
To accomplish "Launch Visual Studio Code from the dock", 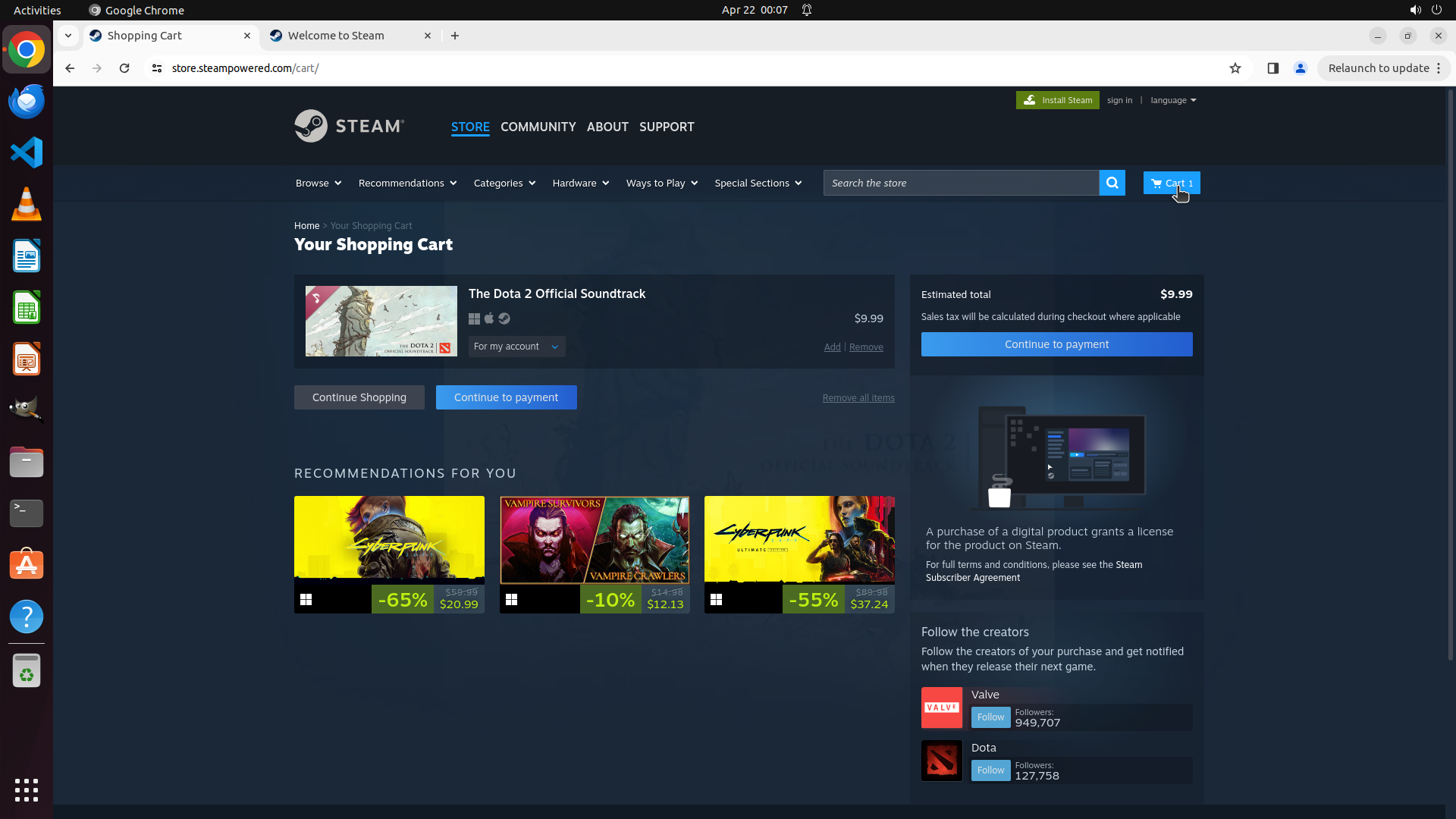I will (x=27, y=152).
